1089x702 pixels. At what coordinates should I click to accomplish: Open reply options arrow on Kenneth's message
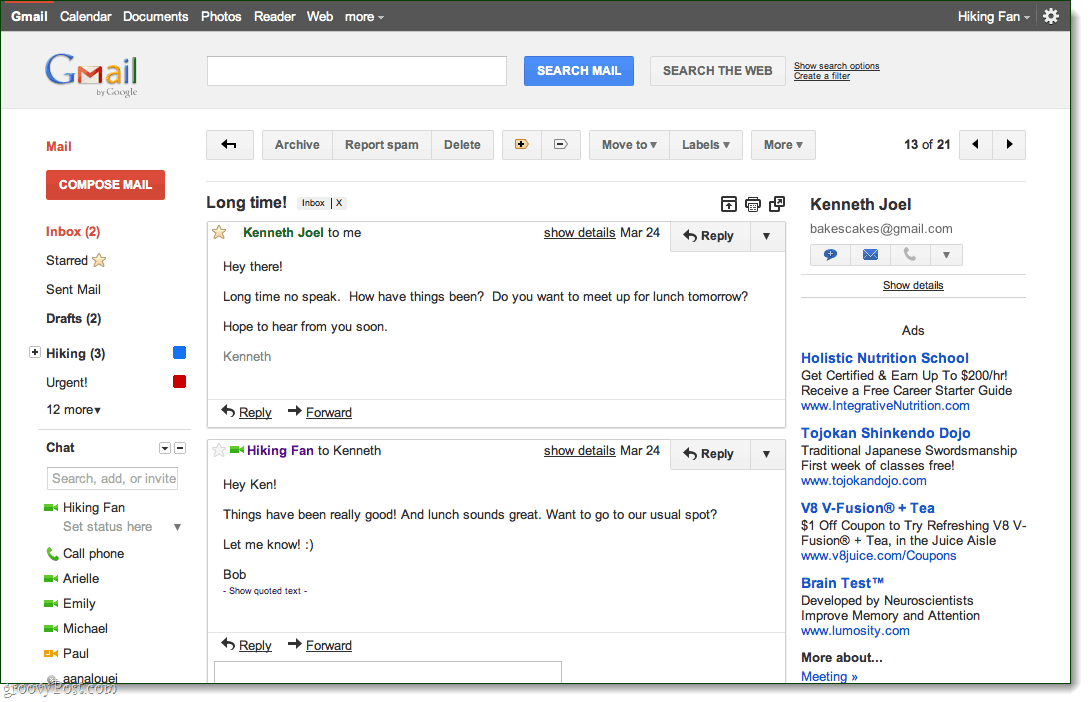coord(767,236)
